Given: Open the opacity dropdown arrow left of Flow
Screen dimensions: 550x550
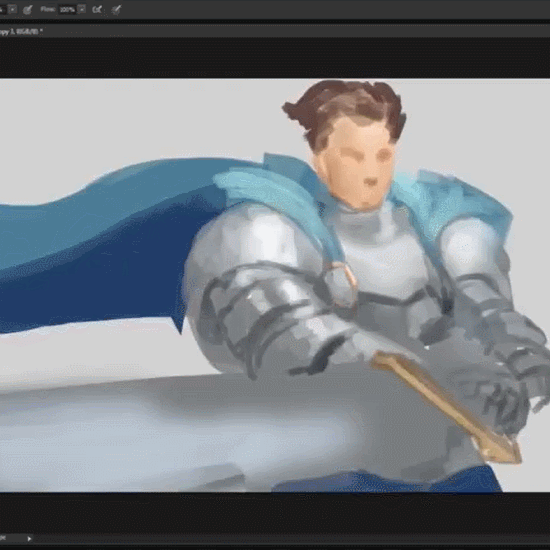Looking at the screenshot, I should click(12, 9).
